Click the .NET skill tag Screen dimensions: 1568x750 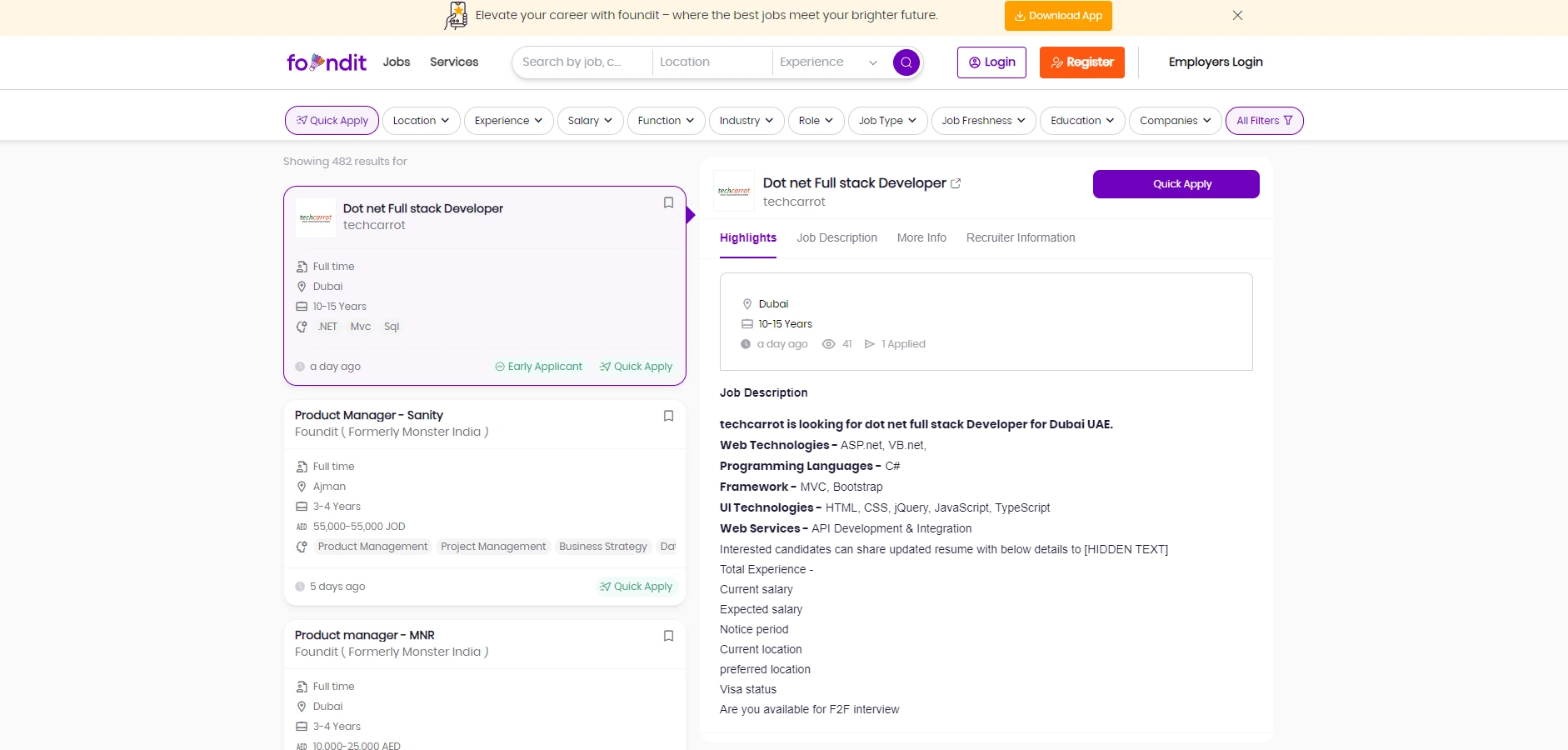[327, 327]
